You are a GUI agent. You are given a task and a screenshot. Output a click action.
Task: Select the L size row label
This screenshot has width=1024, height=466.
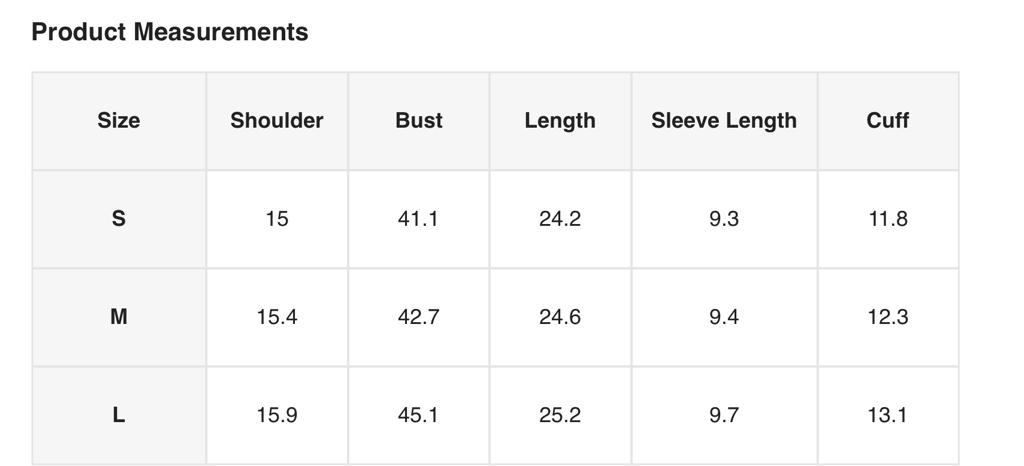pos(118,415)
